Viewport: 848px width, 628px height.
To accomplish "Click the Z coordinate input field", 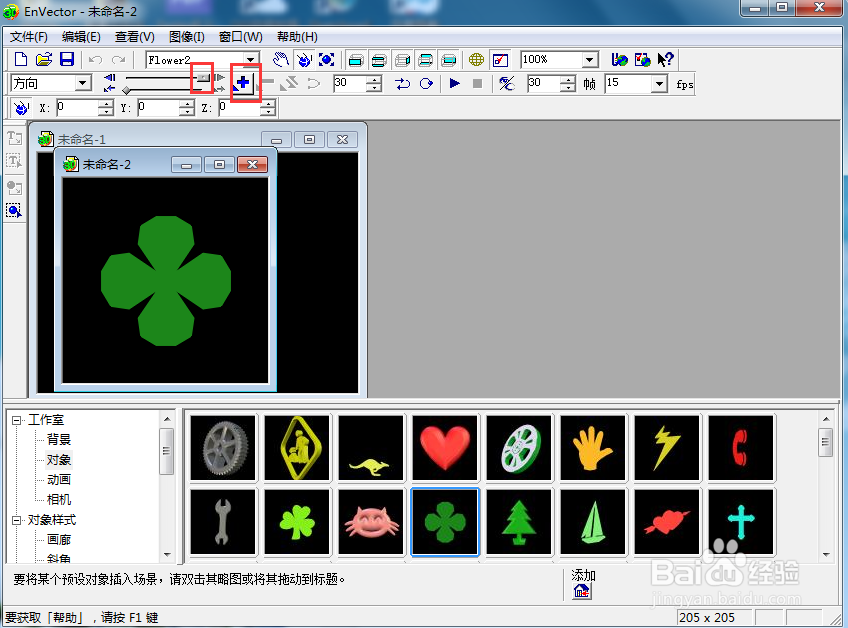I will pyautogui.click(x=240, y=108).
